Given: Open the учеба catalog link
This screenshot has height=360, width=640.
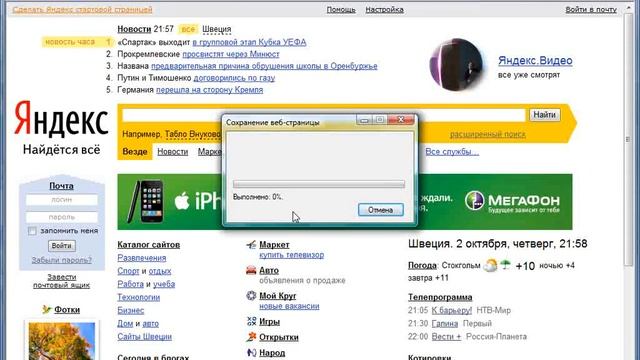Looking at the screenshot, I should click(164, 284).
